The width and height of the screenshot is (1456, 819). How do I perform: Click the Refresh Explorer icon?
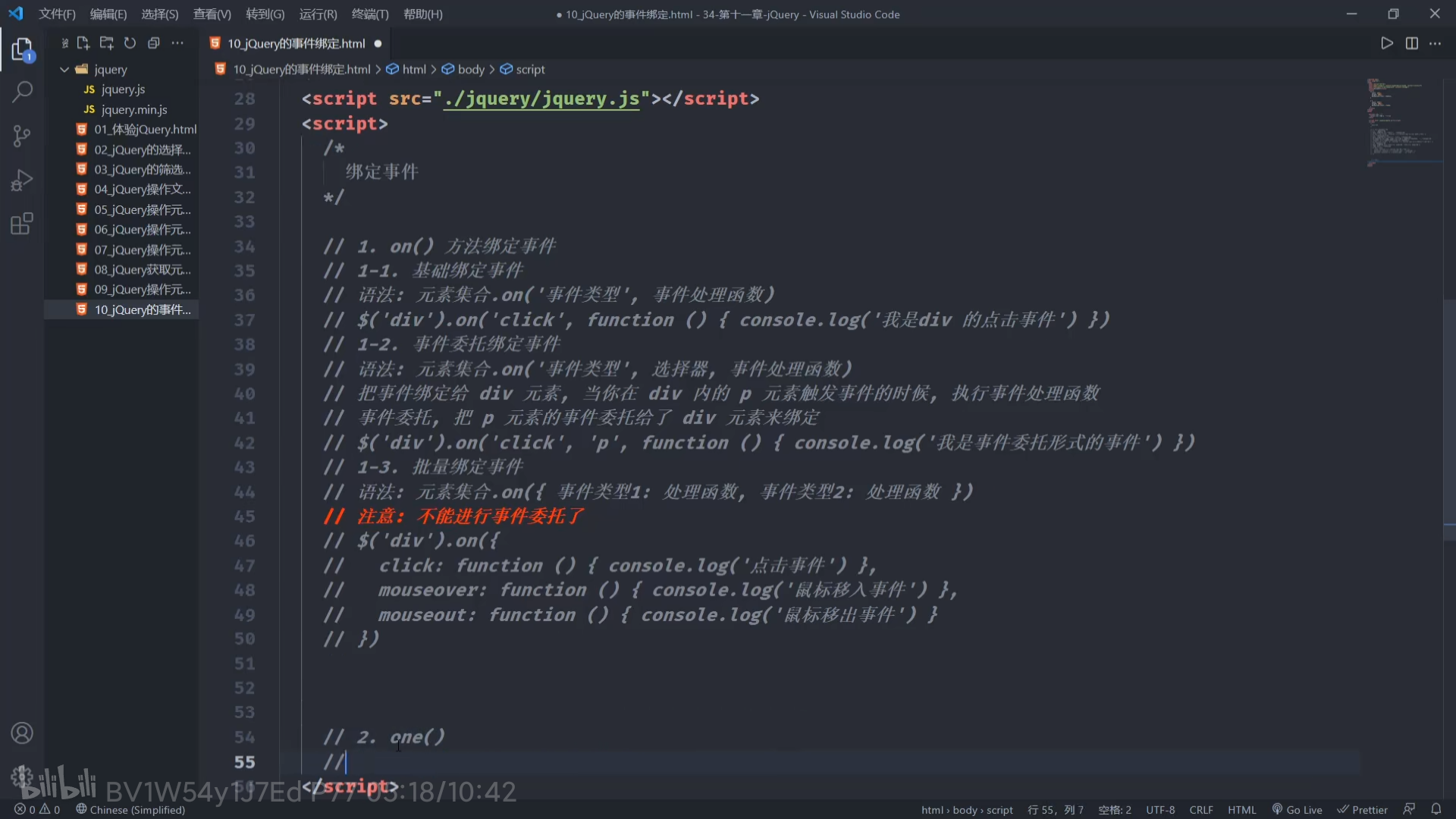130,43
